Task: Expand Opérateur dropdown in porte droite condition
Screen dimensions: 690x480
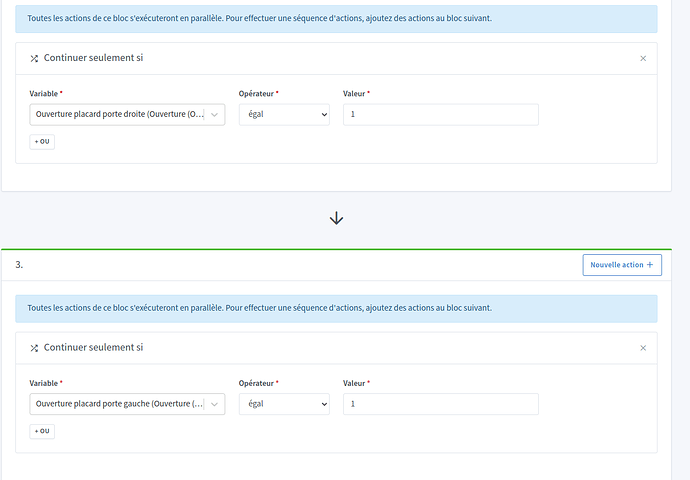Action: pyautogui.click(x=284, y=115)
